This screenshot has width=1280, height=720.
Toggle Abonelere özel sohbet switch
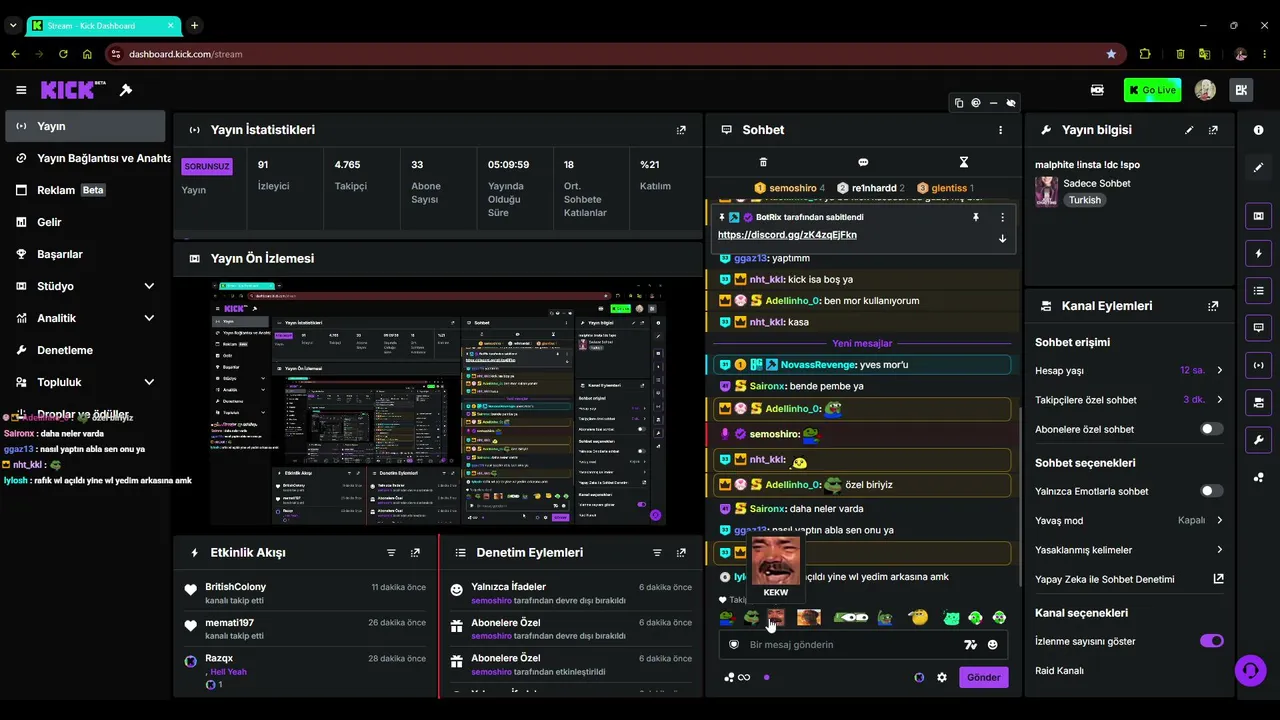point(1211,429)
